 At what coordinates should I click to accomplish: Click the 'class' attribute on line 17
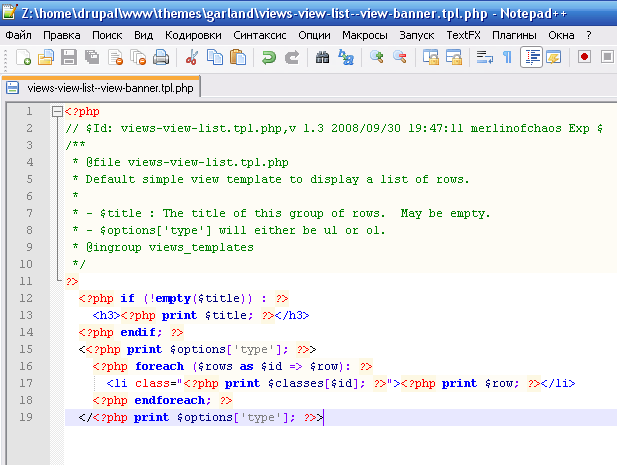(153, 383)
